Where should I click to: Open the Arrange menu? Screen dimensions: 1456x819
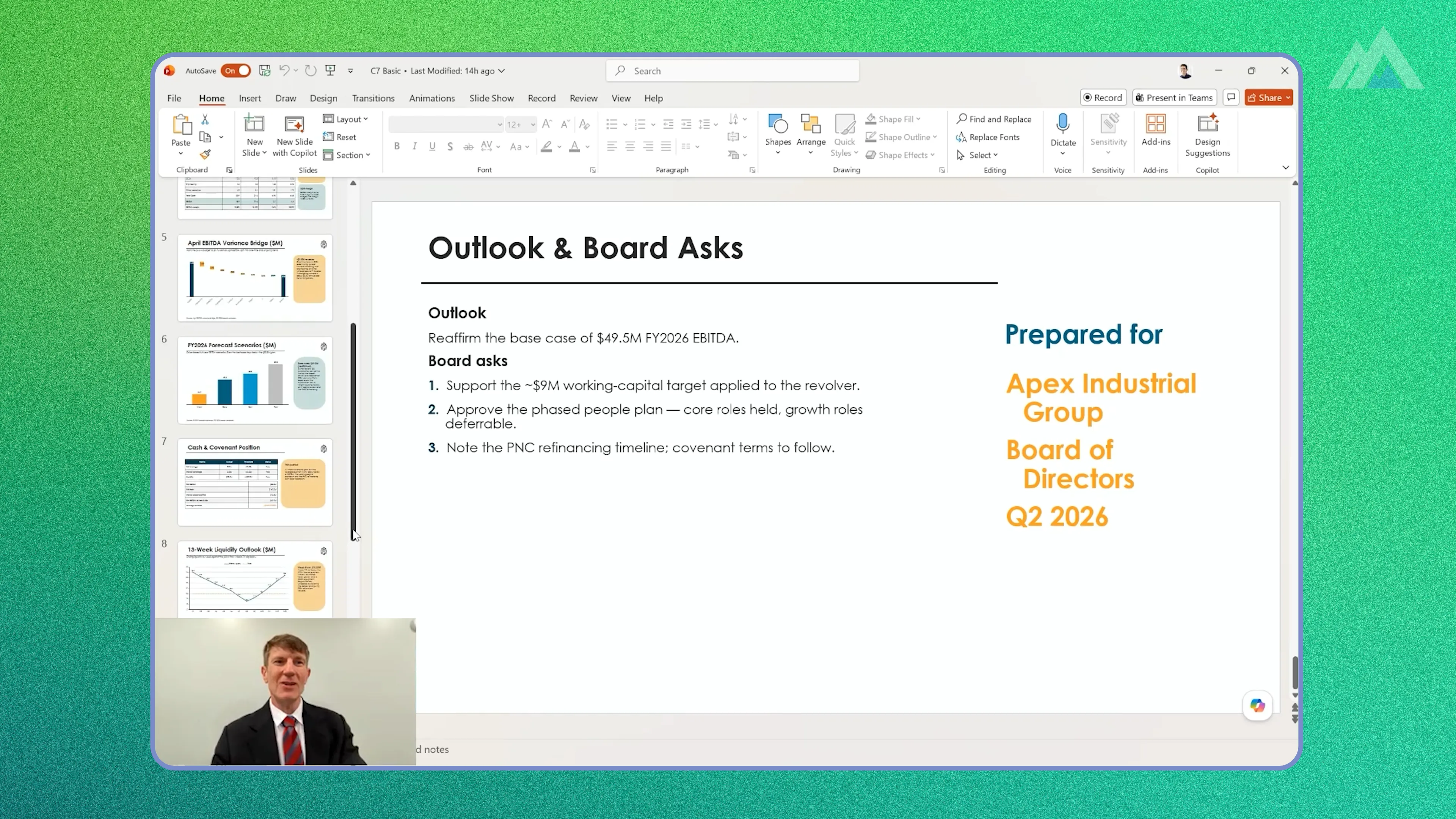[811, 135]
